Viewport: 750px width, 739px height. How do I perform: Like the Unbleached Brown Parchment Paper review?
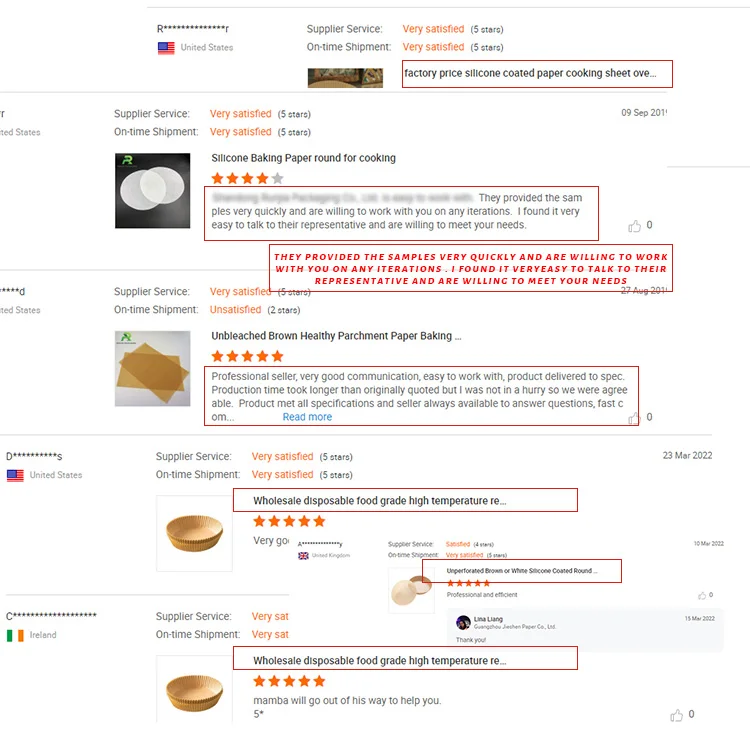point(633,418)
